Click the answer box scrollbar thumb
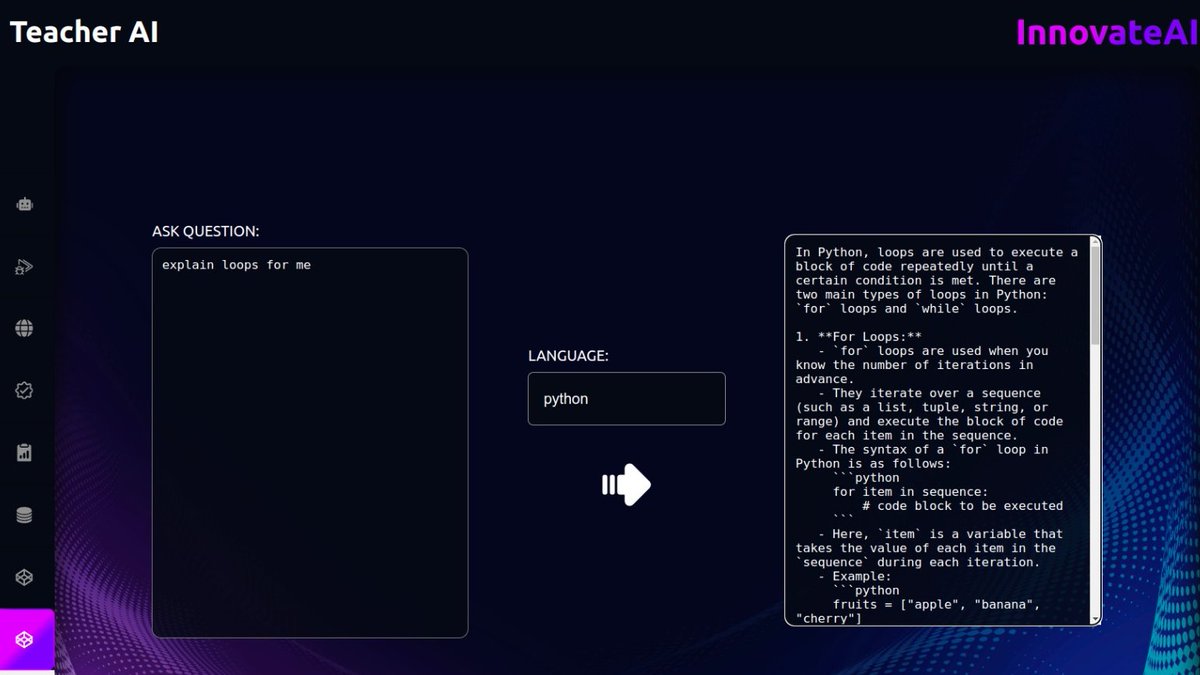The width and height of the screenshot is (1200, 675). pyautogui.click(x=1095, y=295)
